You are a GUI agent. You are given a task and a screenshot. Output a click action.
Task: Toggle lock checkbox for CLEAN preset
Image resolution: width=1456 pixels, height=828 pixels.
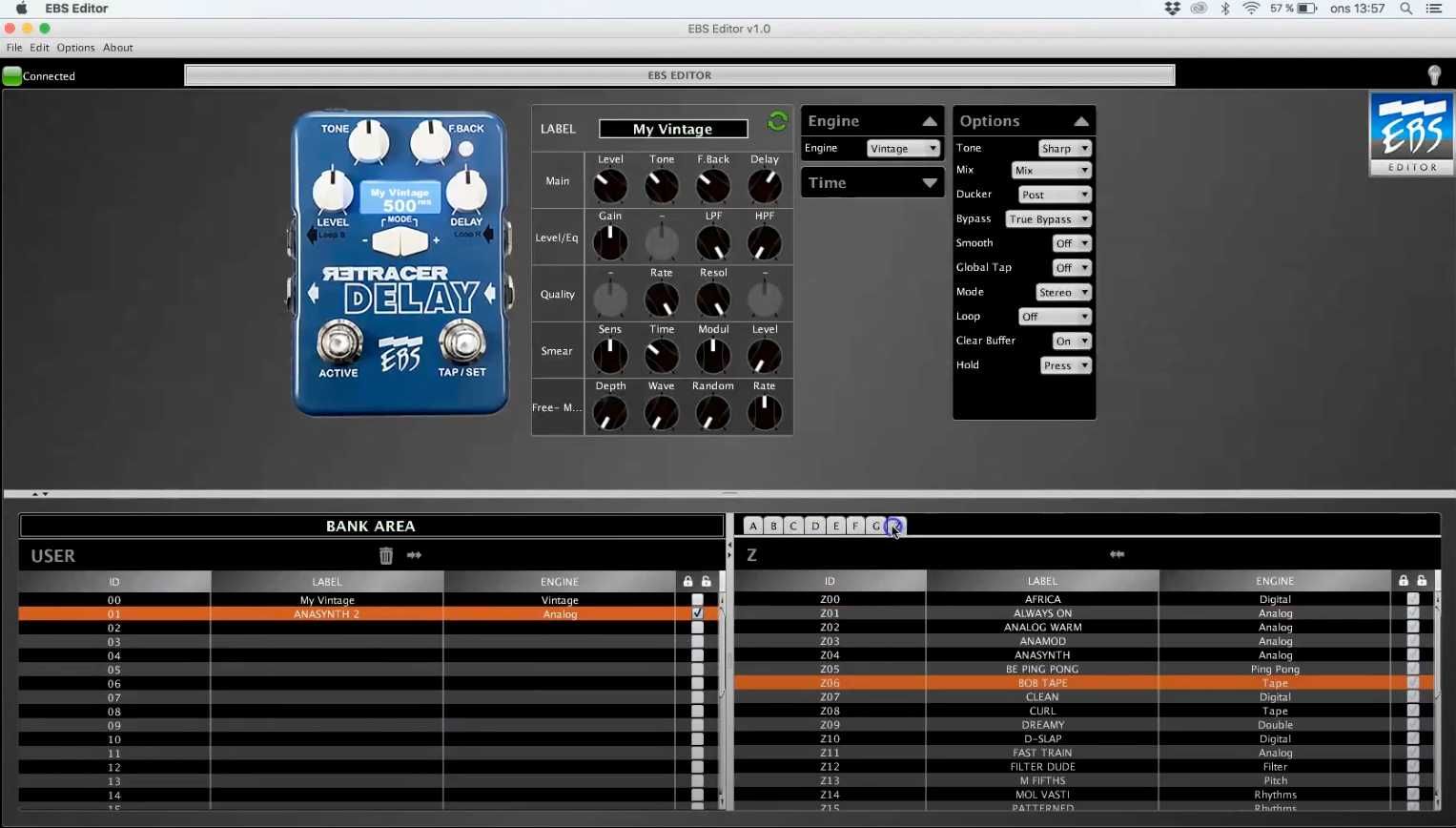1413,696
